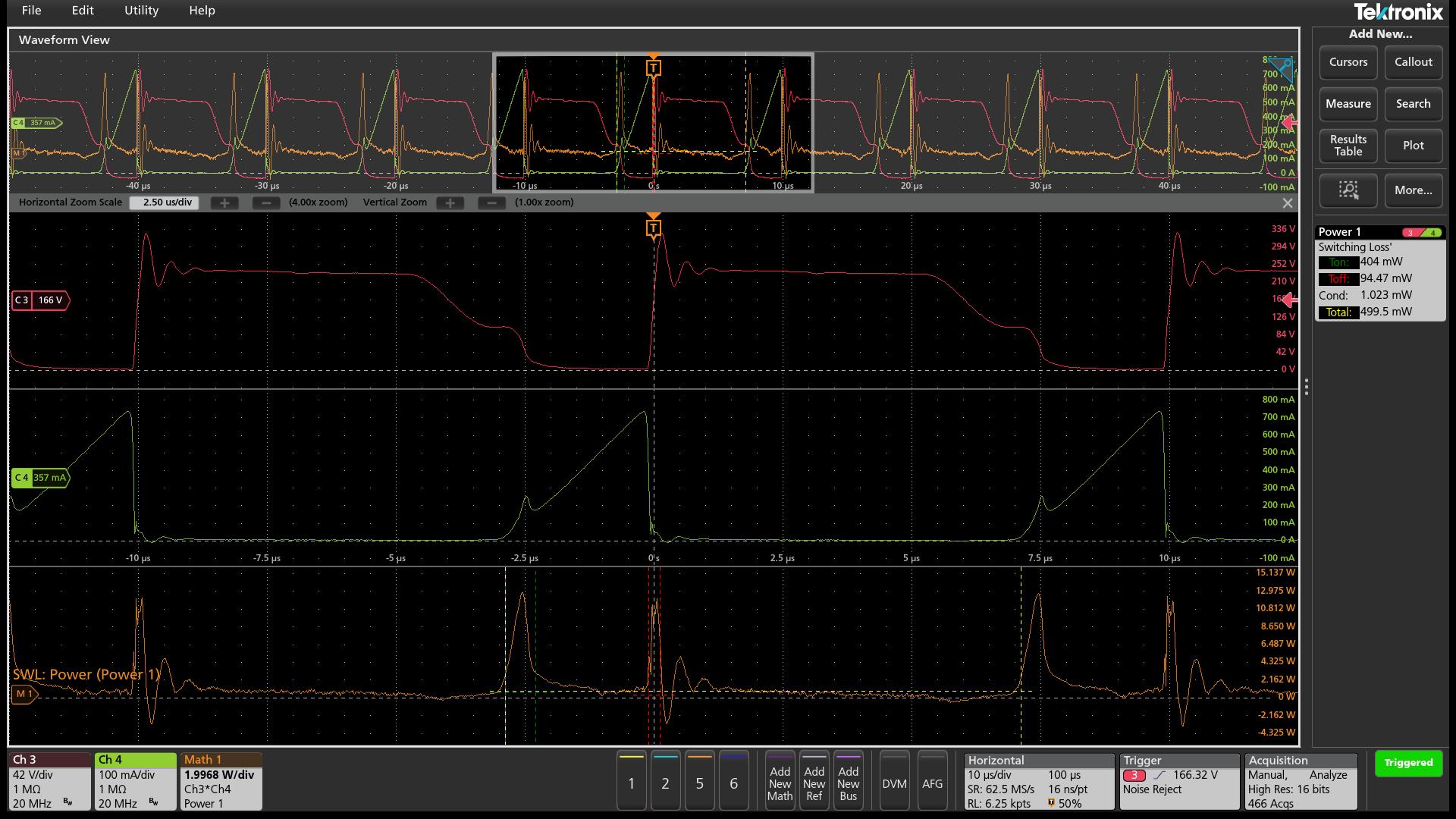
Task: Close the zoom overview bar
Action: pyautogui.click(x=1287, y=203)
